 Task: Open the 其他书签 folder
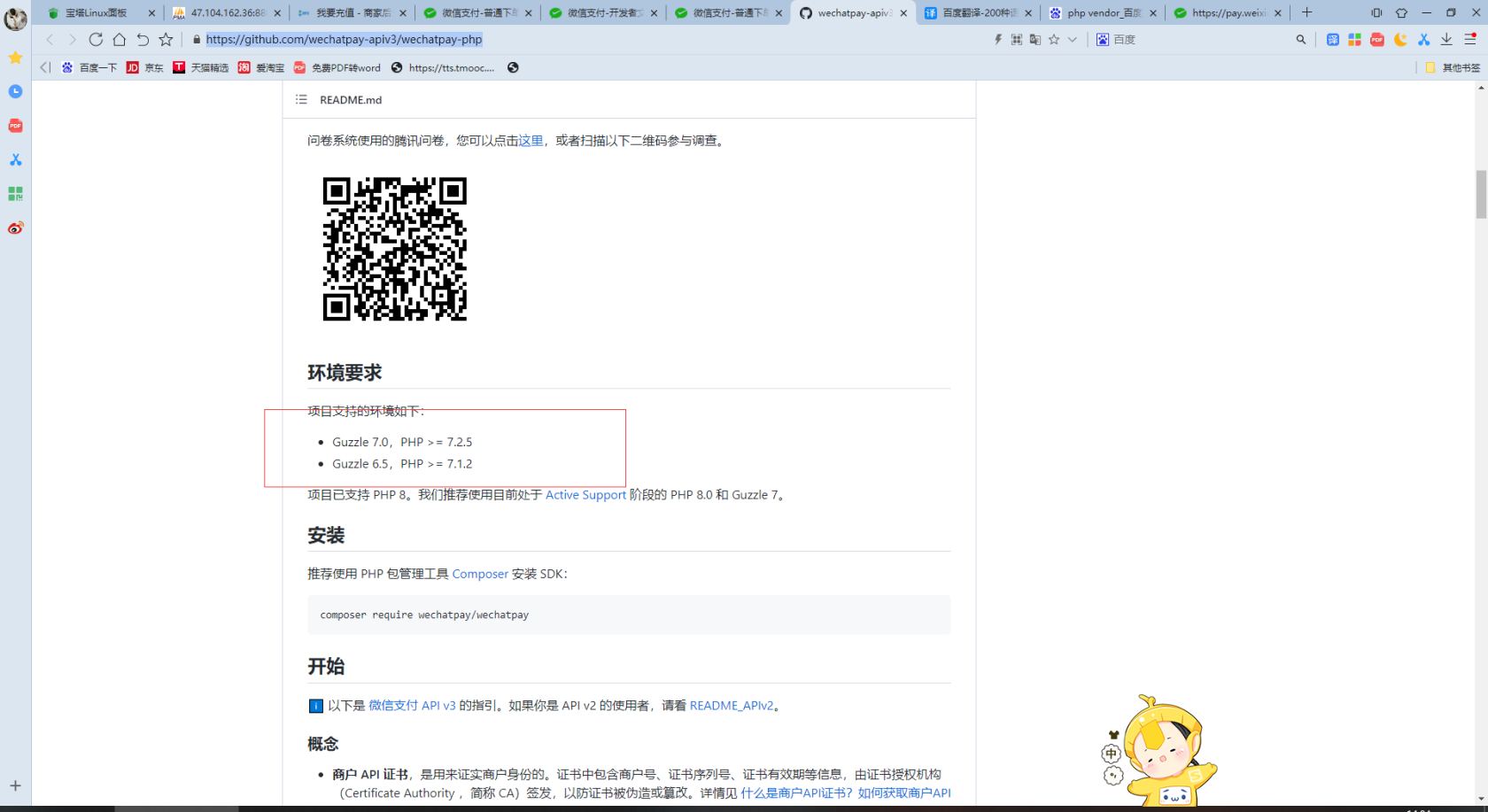[1453, 67]
